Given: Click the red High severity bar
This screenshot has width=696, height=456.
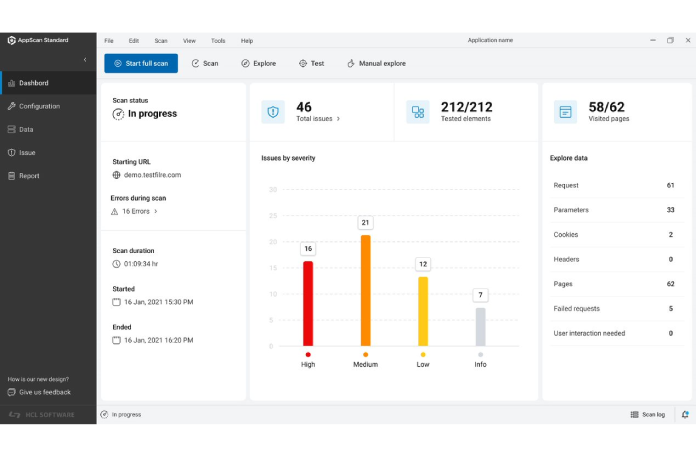Looking at the screenshot, I should click(308, 303).
